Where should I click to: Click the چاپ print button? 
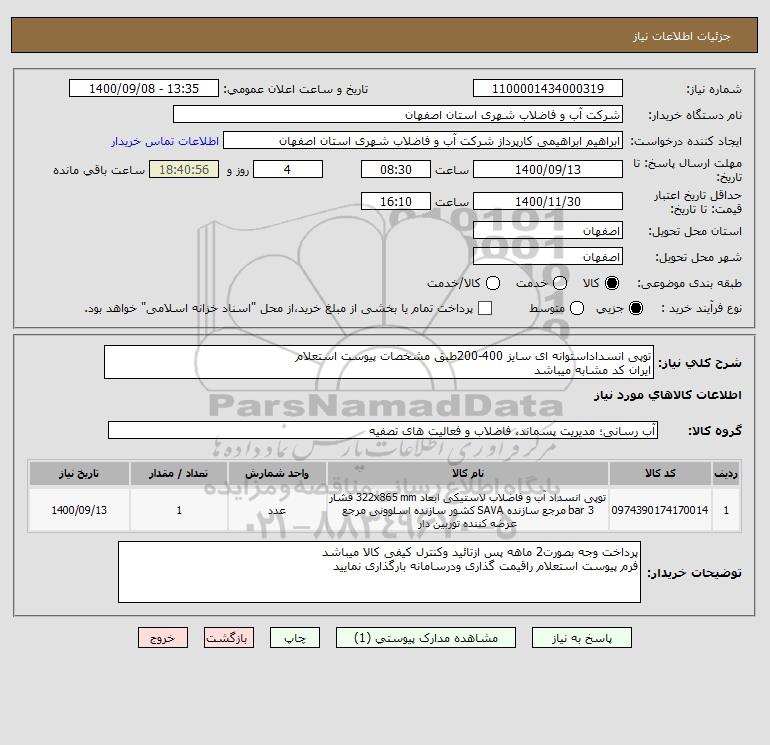[x=295, y=638]
